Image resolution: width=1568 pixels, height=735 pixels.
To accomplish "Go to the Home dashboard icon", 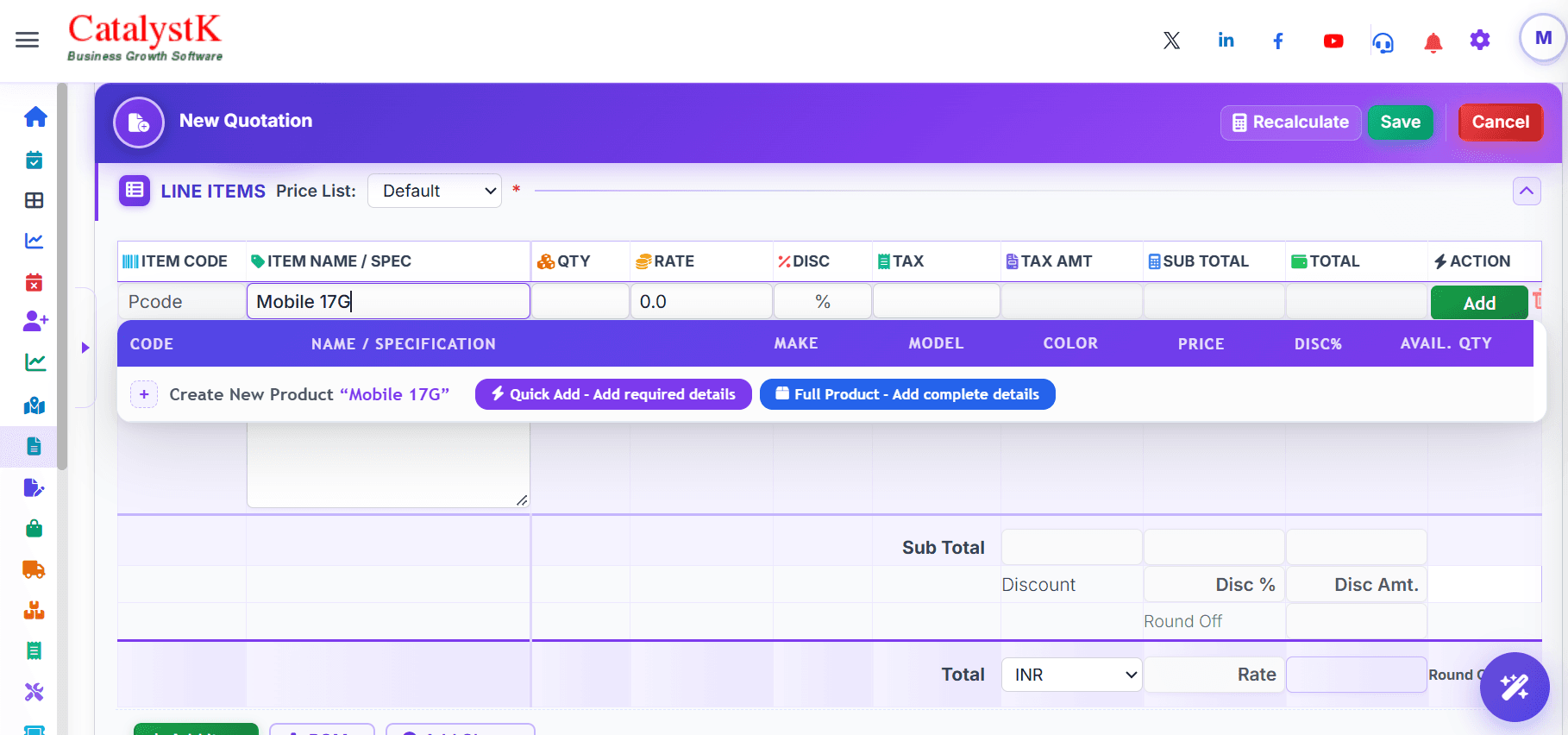I will coord(35,116).
